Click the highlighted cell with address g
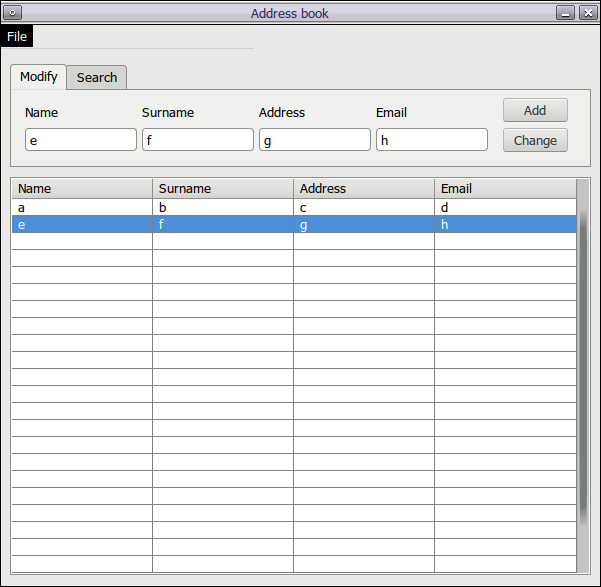The width and height of the screenshot is (601, 587). 364,224
